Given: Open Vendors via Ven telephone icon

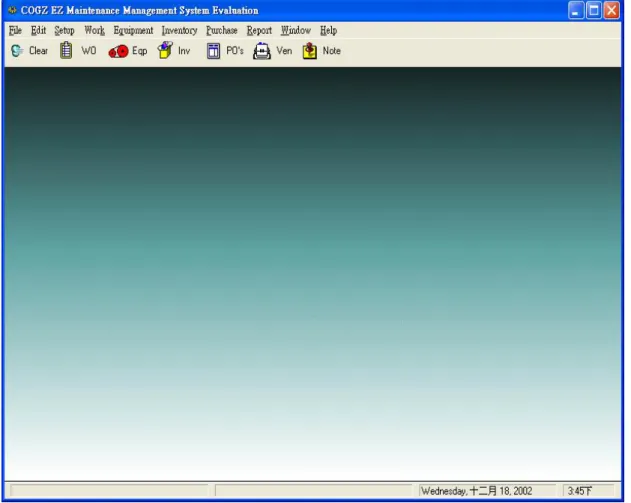Looking at the screenshot, I should 262,51.
